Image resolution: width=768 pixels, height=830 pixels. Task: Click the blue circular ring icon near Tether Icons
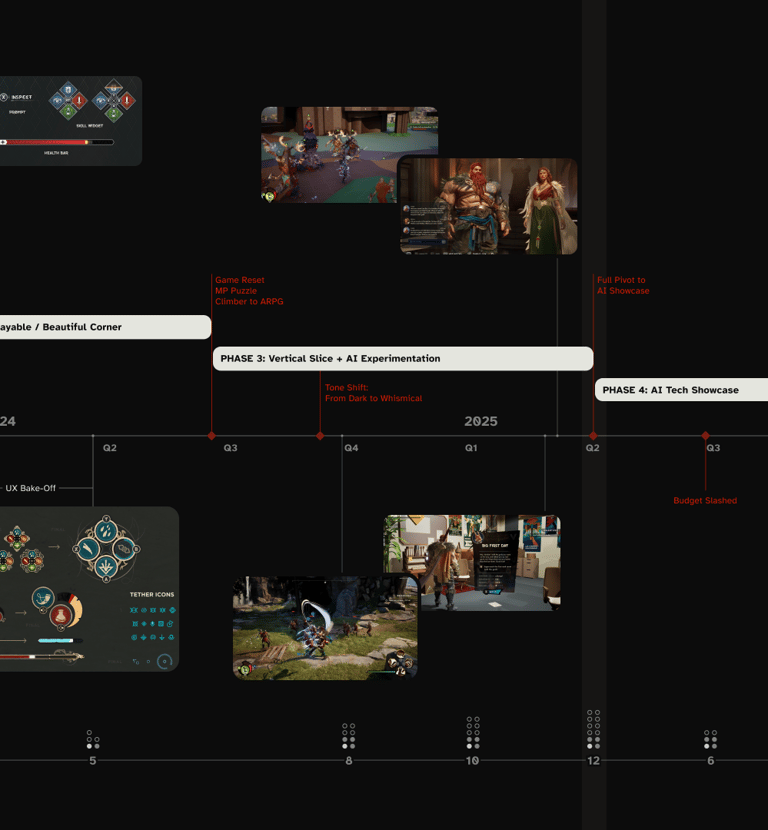(x=165, y=661)
